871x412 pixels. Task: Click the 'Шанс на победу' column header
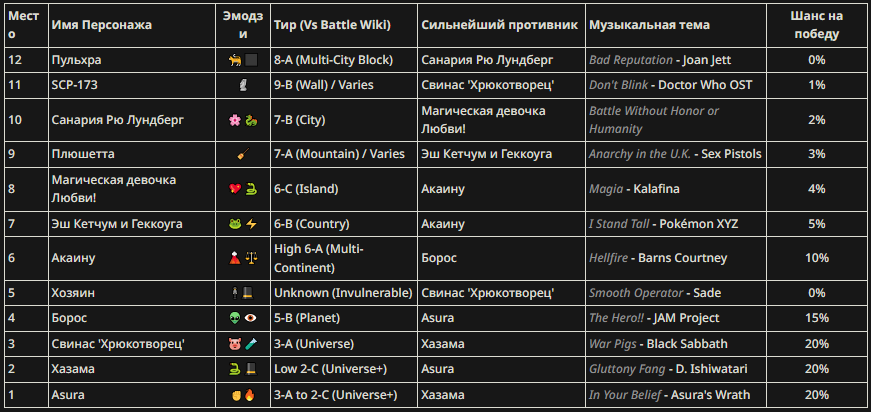coord(816,24)
